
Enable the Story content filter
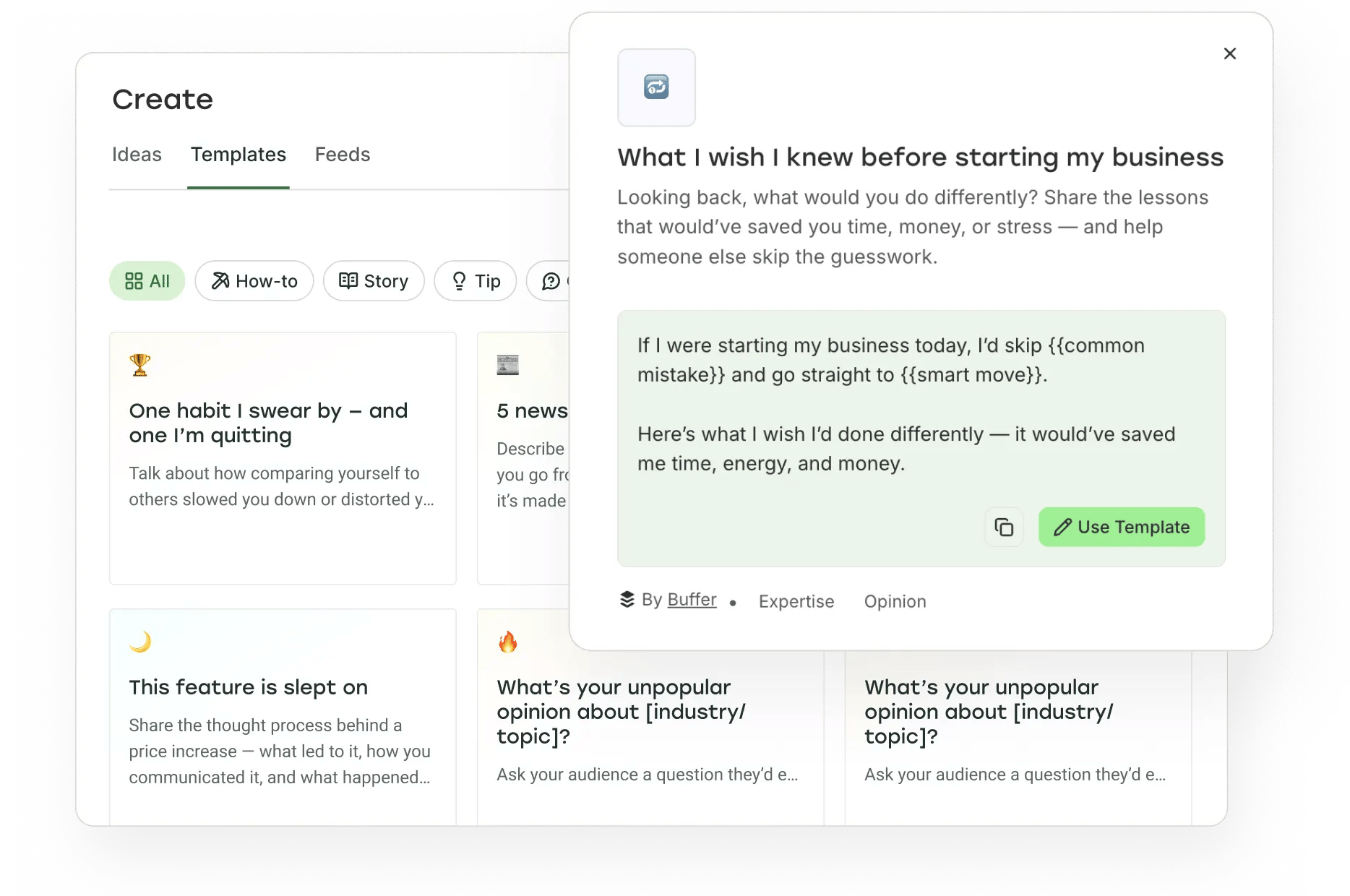374,281
